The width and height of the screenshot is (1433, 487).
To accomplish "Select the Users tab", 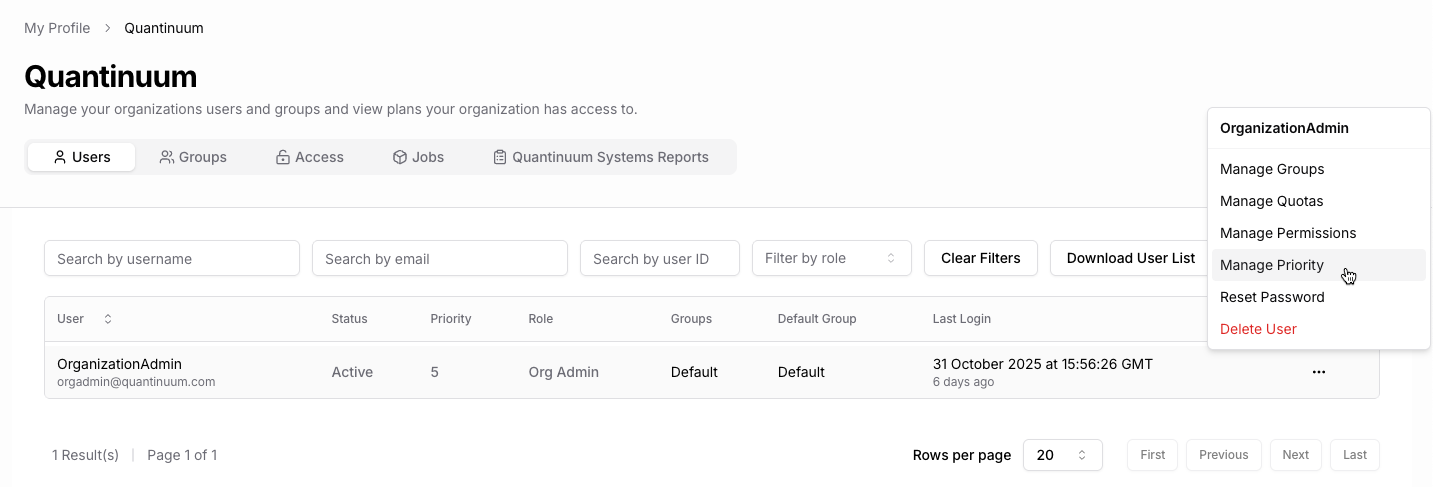I will pyautogui.click(x=81, y=157).
